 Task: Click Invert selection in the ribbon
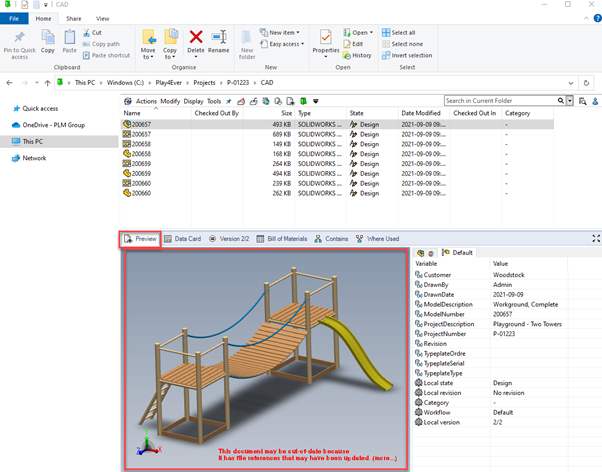407,55
